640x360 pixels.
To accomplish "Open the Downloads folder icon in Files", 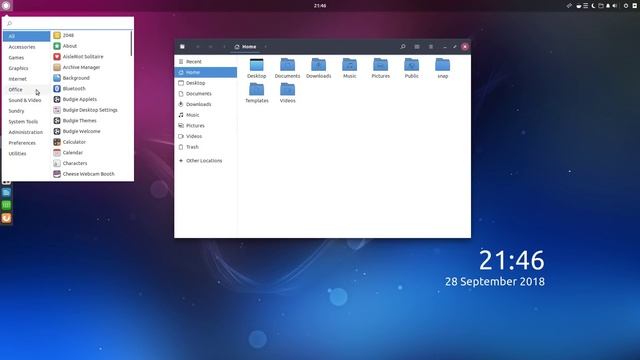I will coord(318,68).
